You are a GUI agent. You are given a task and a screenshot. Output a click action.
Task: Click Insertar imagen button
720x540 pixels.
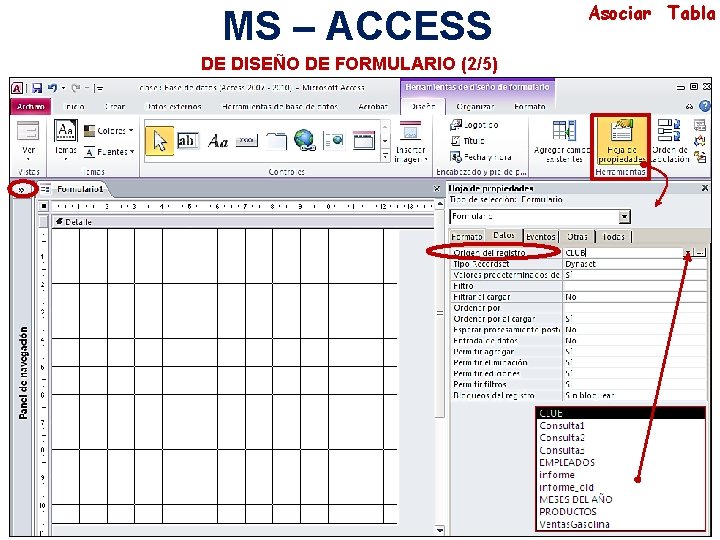coord(411,142)
